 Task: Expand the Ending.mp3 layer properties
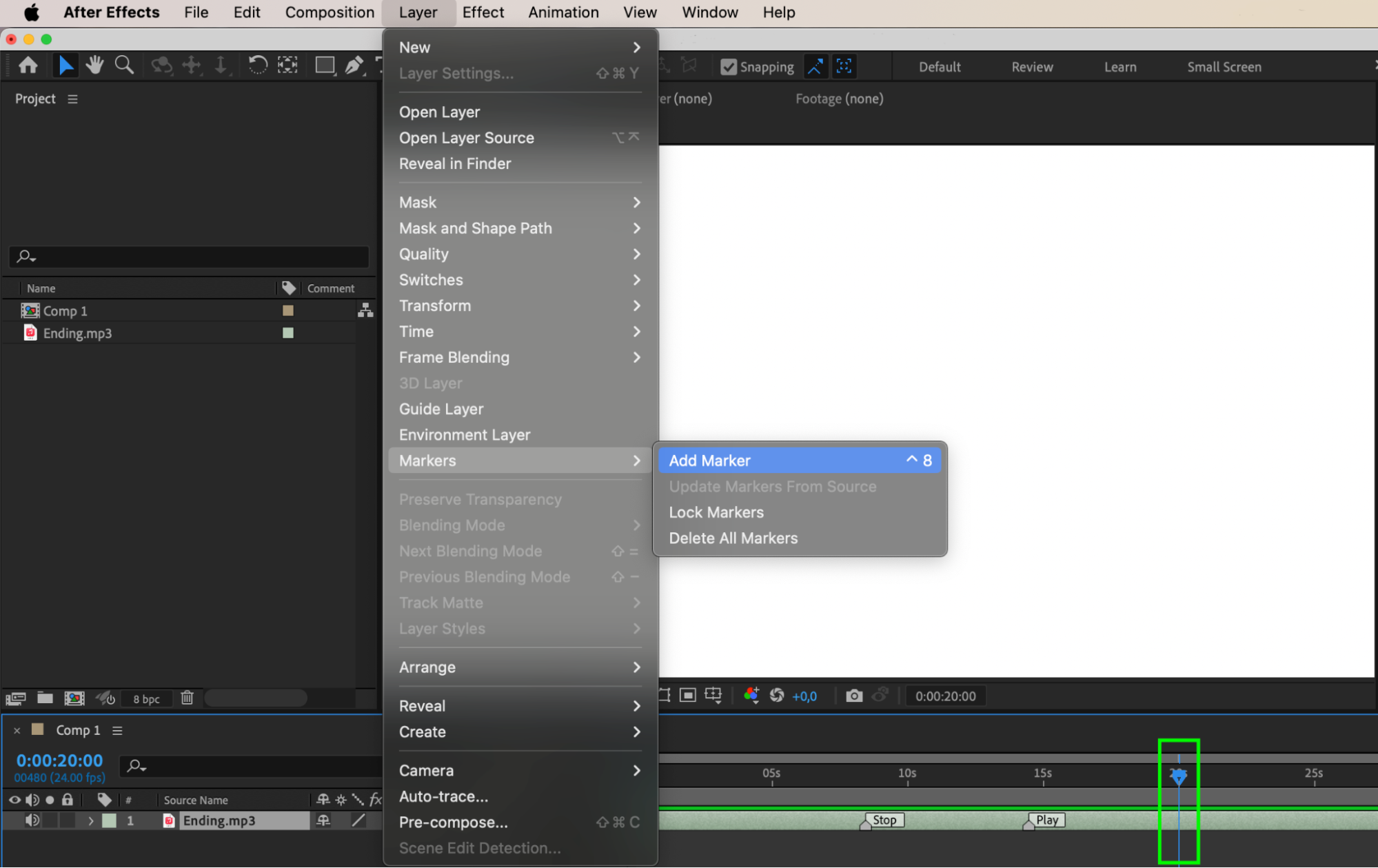coord(90,820)
